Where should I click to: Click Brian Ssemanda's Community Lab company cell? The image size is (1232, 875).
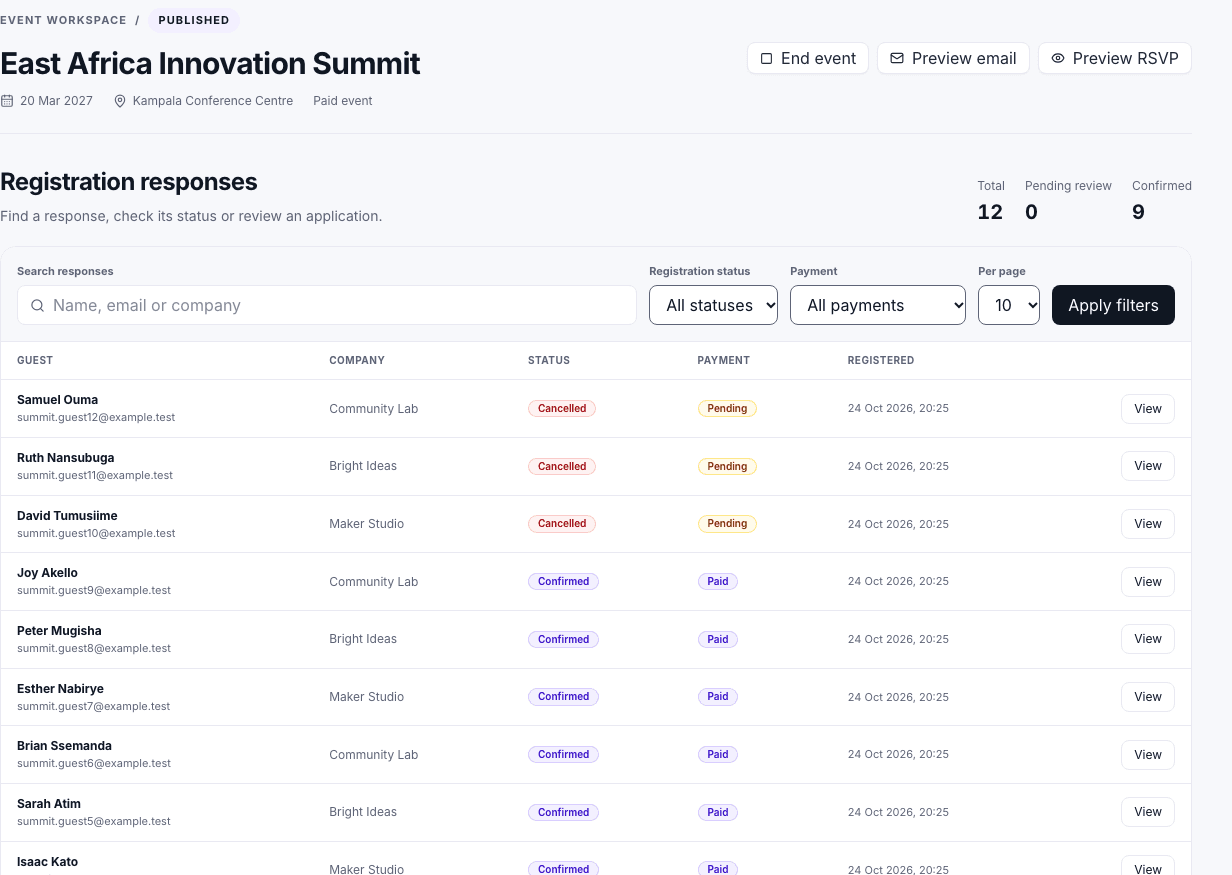374,755
